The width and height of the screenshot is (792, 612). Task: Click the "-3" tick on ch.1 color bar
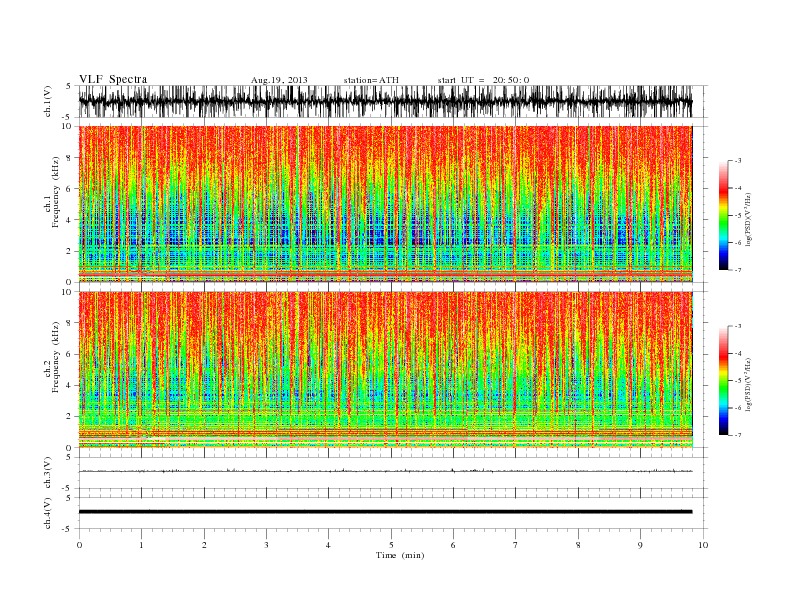(738, 161)
